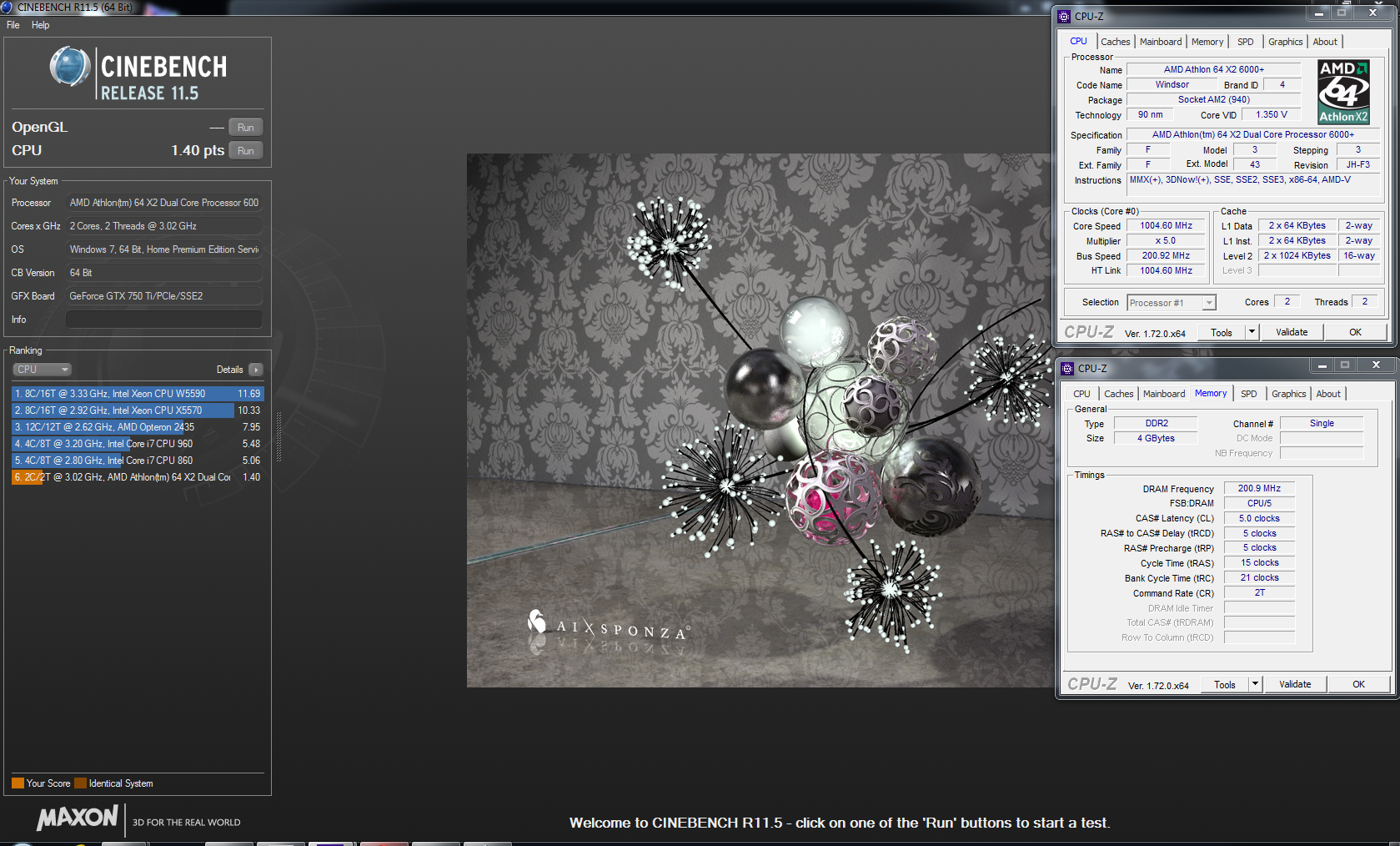Image resolution: width=1400 pixels, height=846 pixels.
Task: Click Tools button in Memory CPU-Z window
Action: coord(1225,684)
